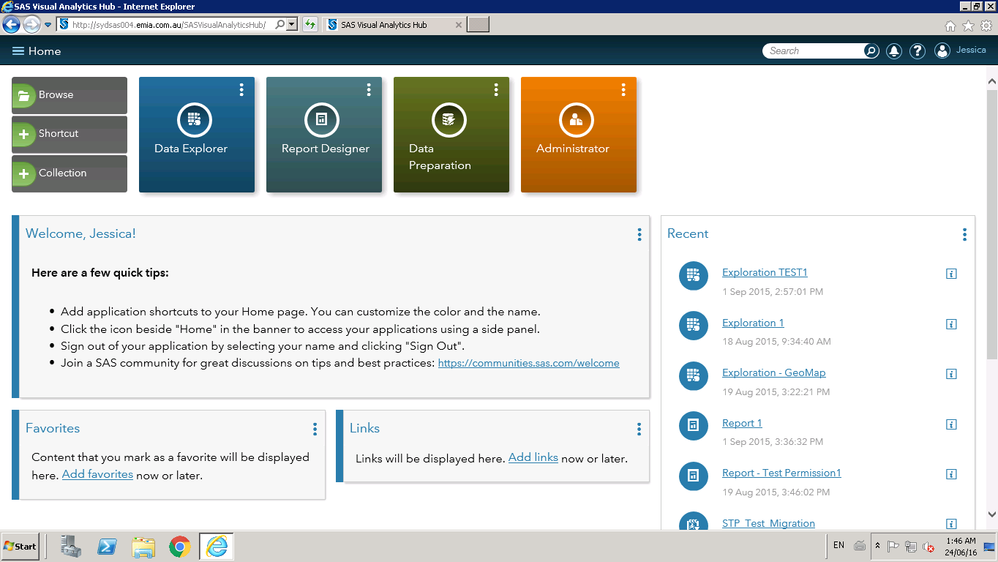Launch the Administrator tile
Image resolution: width=998 pixels, height=562 pixels.
[x=579, y=134]
